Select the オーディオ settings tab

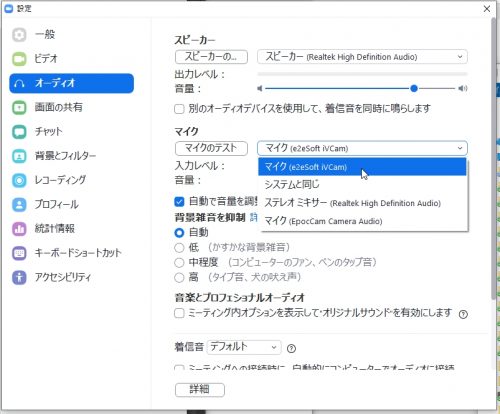pyautogui.click(x=72, y=83)
